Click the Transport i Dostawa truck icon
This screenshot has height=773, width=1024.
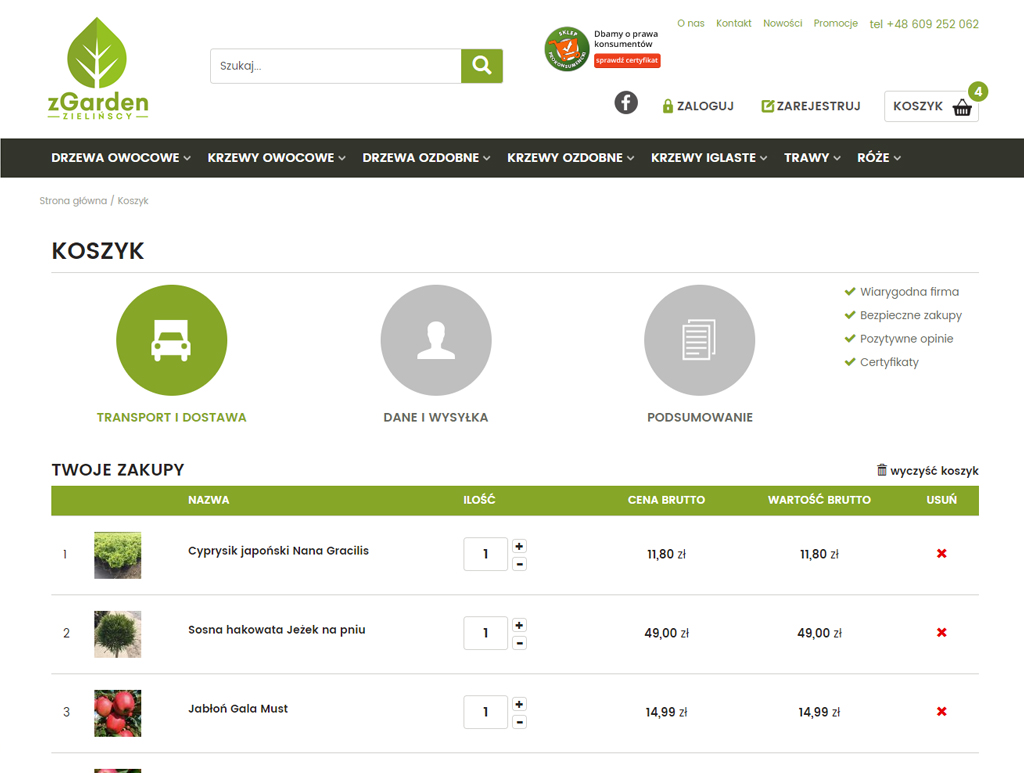[x=171, y=340]
